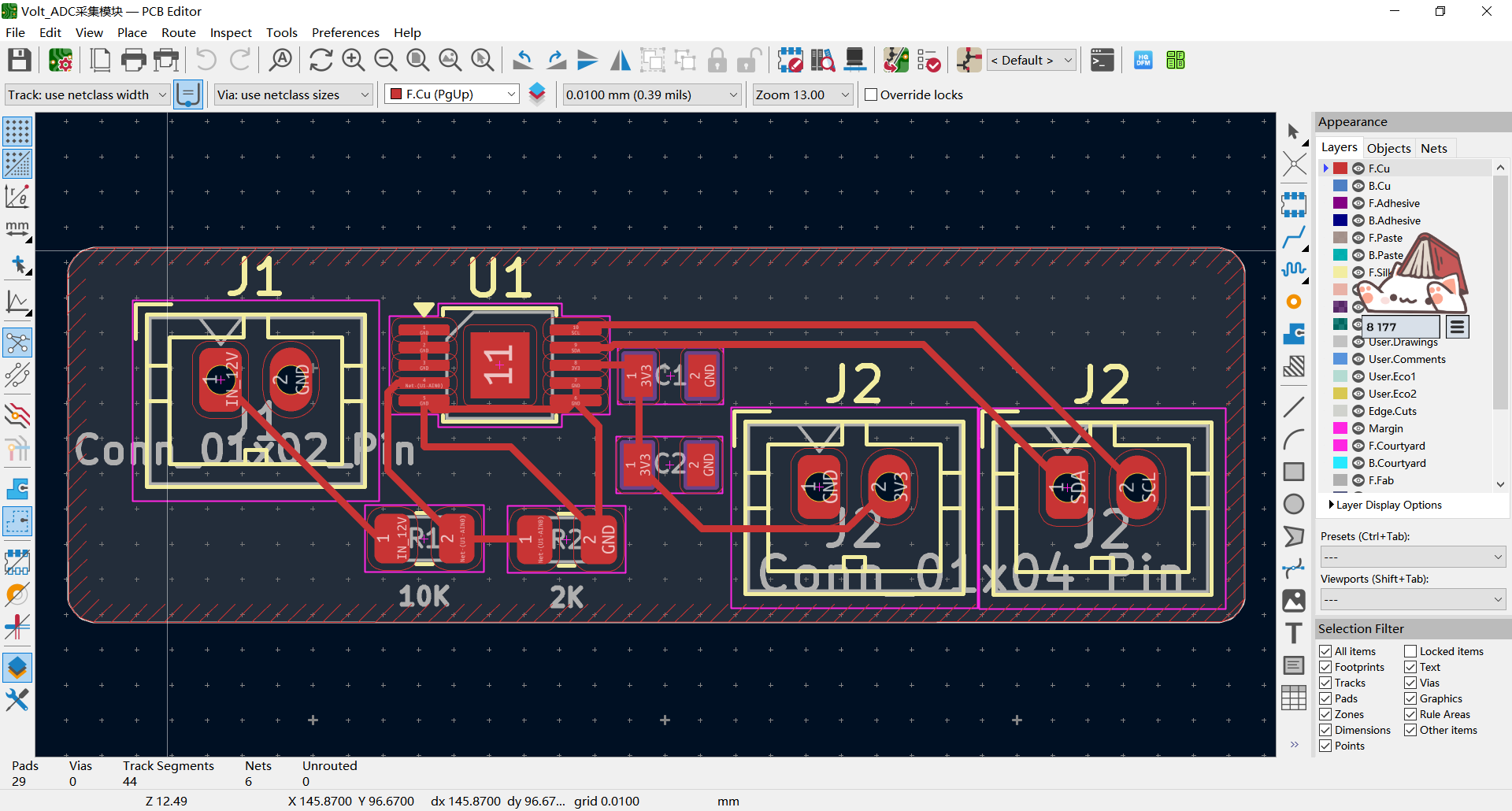Screen dimensions: 1512x811
Task: Click Zoom to Fit Page icon
Action: (x=417, y=60)
